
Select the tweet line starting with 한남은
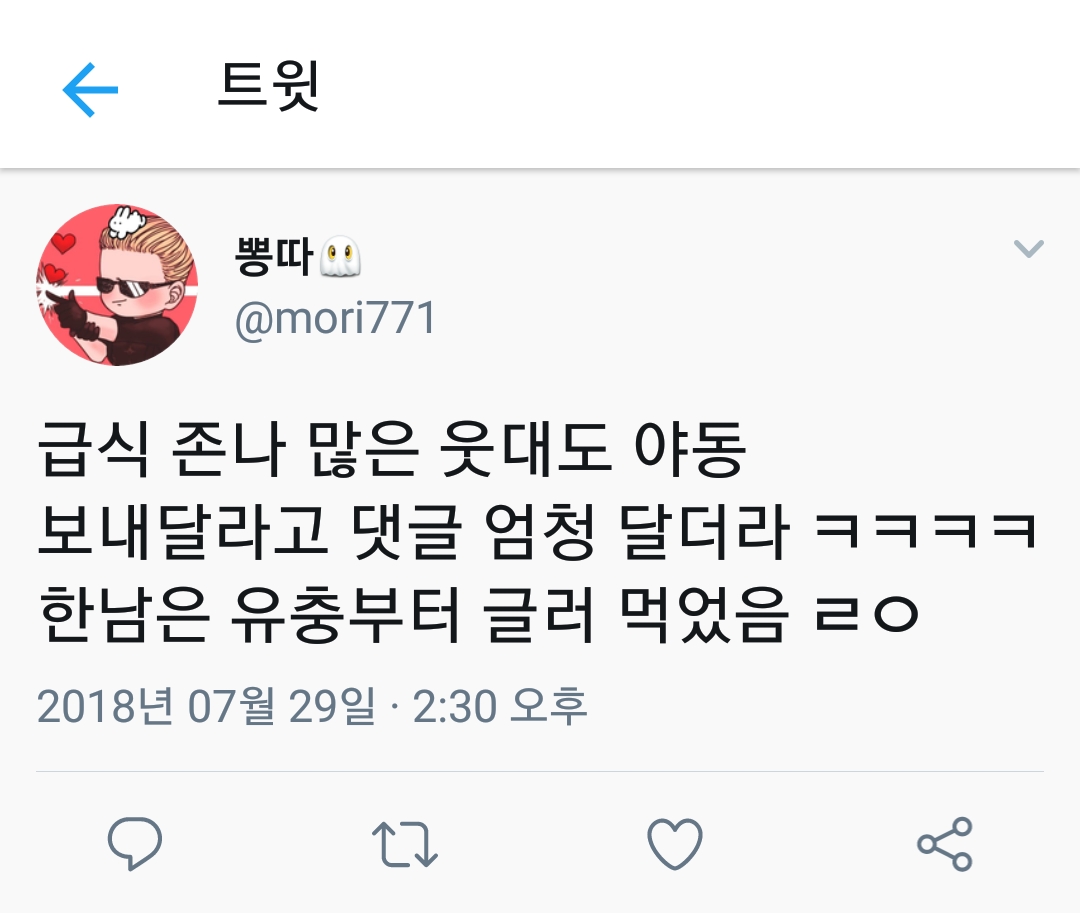click(479, 614)
